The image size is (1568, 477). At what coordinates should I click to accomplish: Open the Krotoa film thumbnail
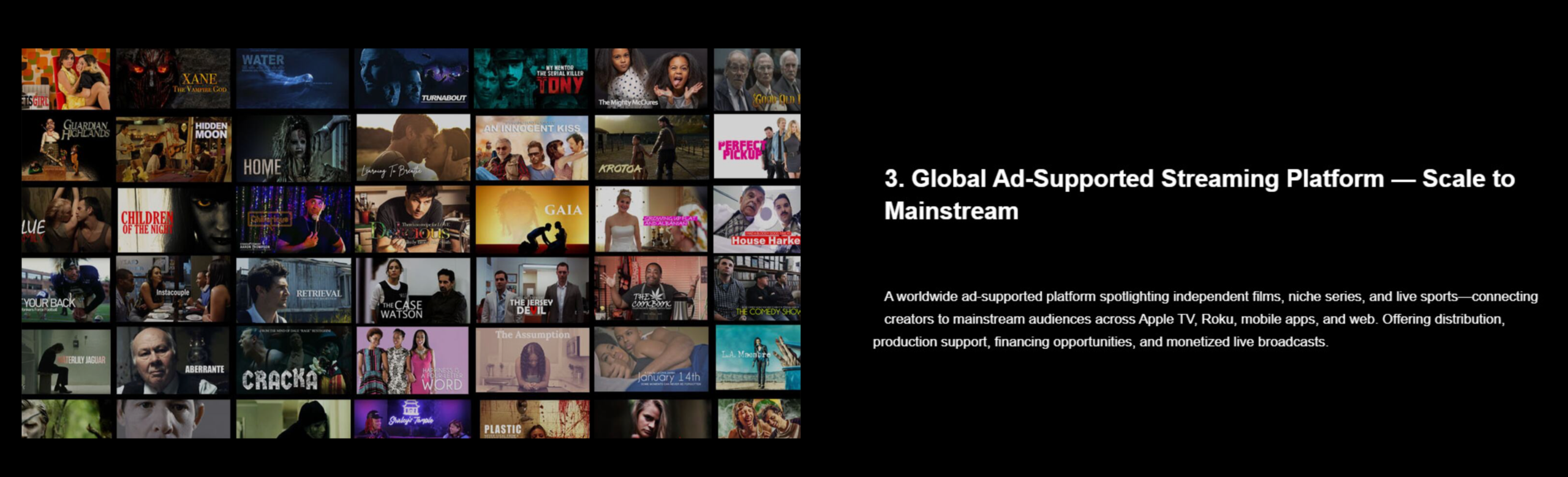tap(651, 149)
